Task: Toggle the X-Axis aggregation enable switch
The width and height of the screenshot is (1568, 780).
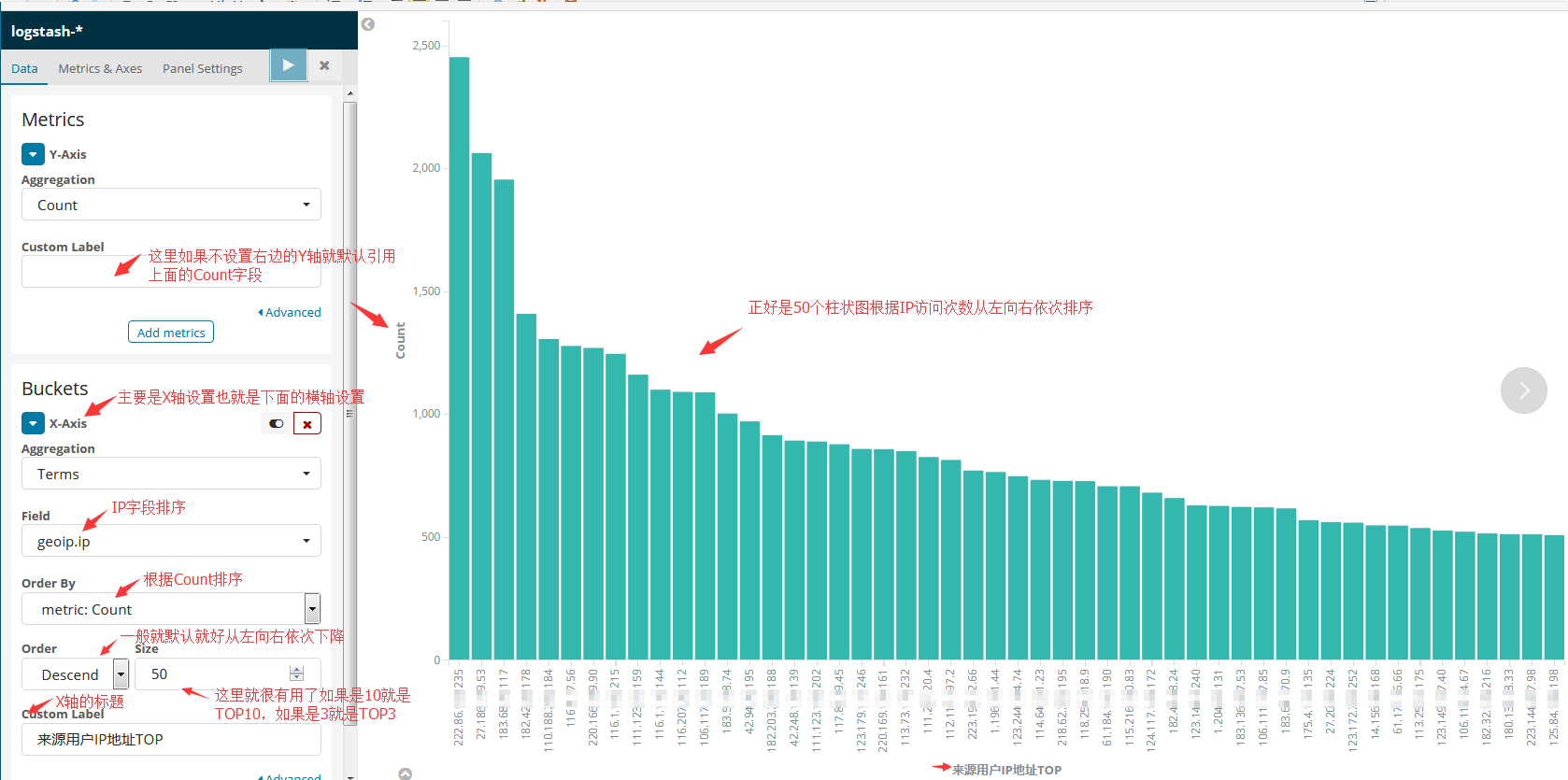Action: [277, 424]
